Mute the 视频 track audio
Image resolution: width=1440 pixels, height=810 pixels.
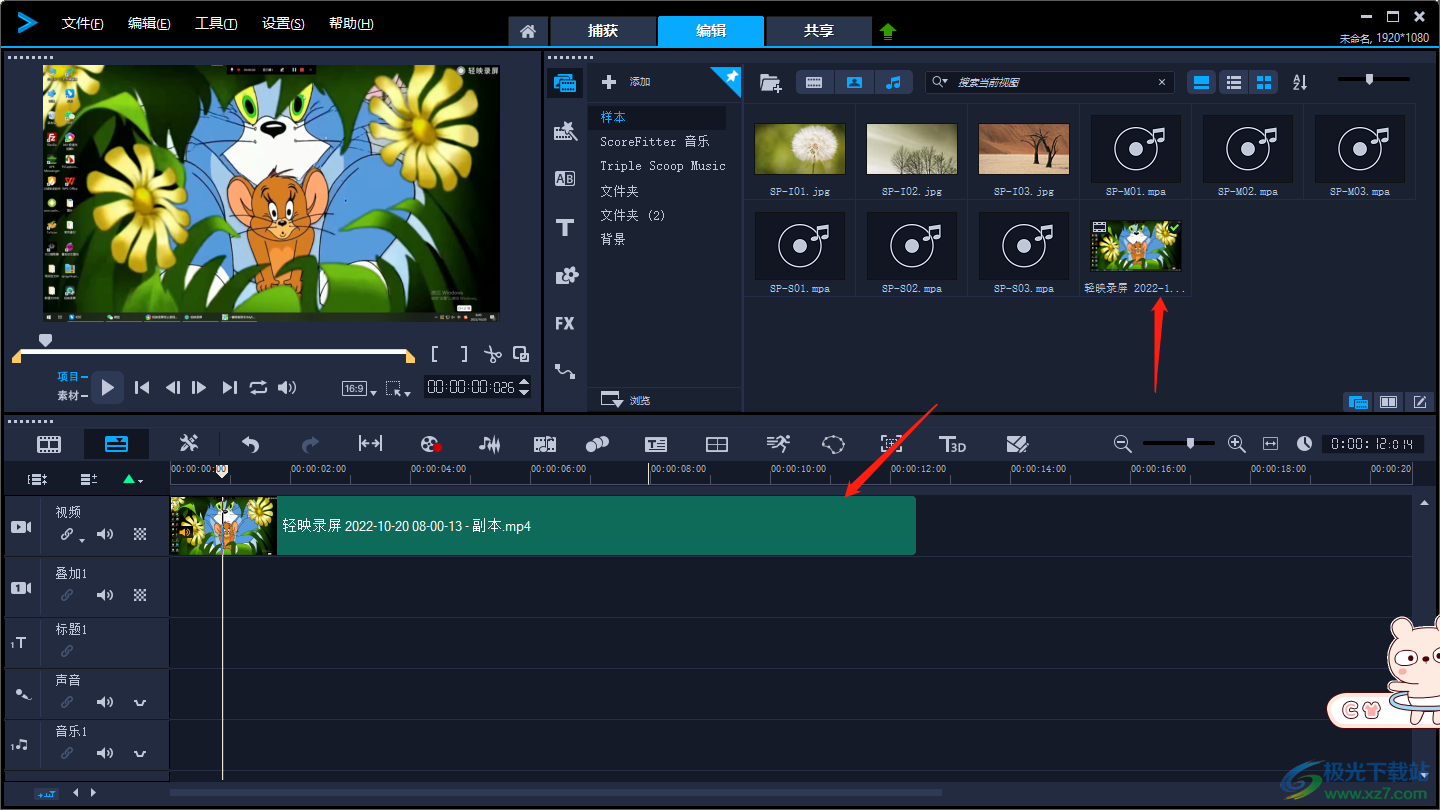[x=105, y=535]
